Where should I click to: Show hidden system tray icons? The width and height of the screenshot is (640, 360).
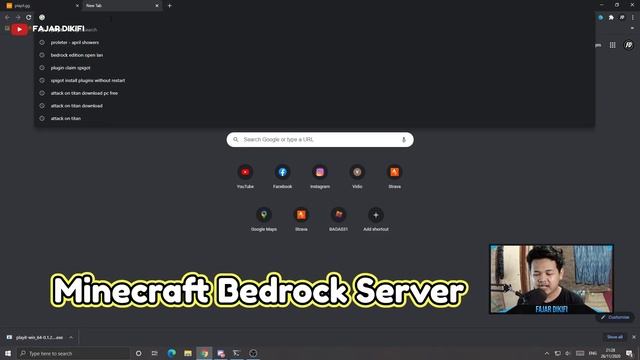coord(547,353)
